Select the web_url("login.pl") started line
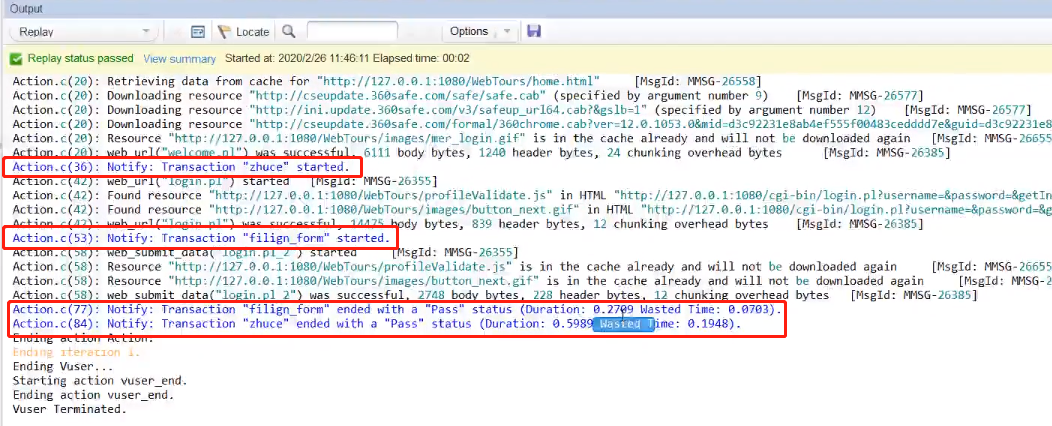The image size is (1052, 426). [x=225, y=181]
